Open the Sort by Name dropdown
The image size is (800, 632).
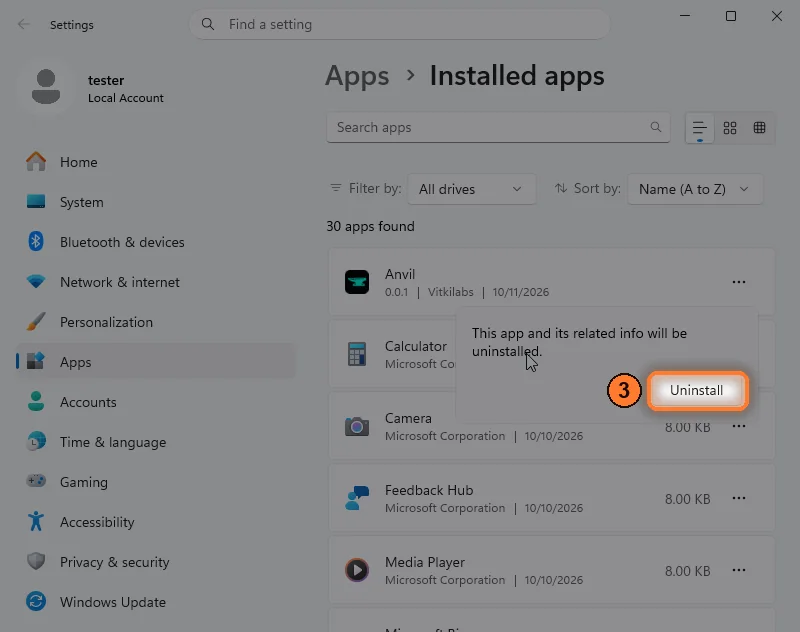click(x=695, y=189)
